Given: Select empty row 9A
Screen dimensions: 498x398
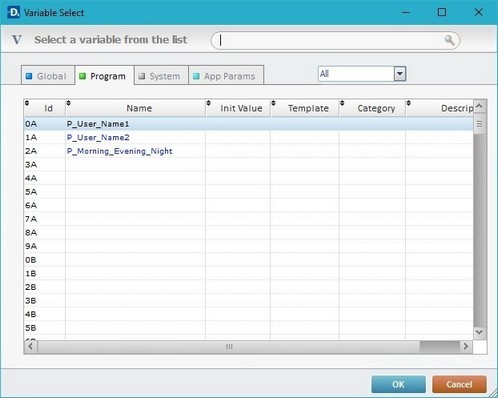Looking at the screenshot, I should click(x=248, y=246).
